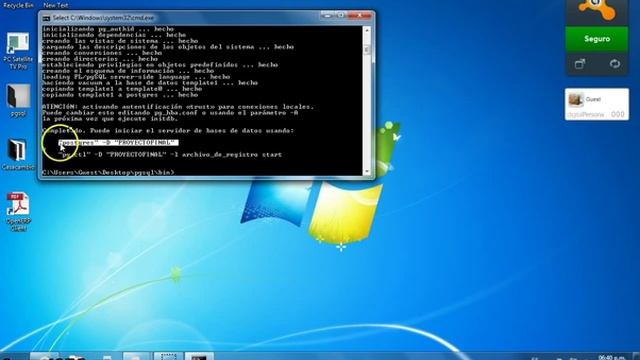Click the cmd window vertical scrollbar thumb
This screenshot has width=640, height=360.
click(367, 49)
